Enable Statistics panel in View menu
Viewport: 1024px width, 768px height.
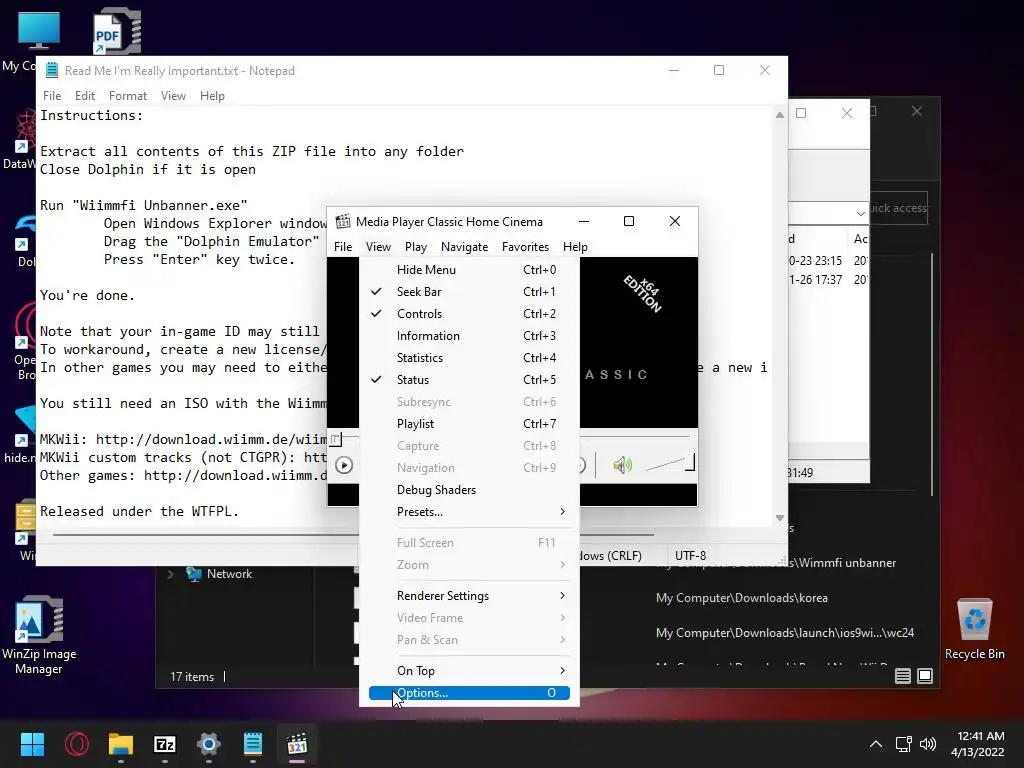click(469, 358)
